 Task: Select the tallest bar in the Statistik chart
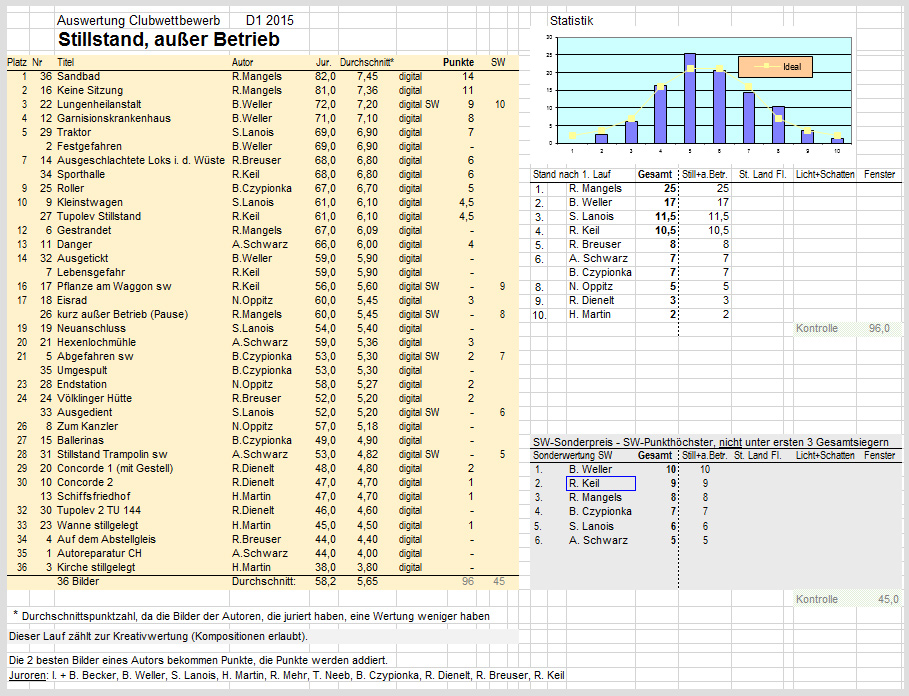point(690,98)
